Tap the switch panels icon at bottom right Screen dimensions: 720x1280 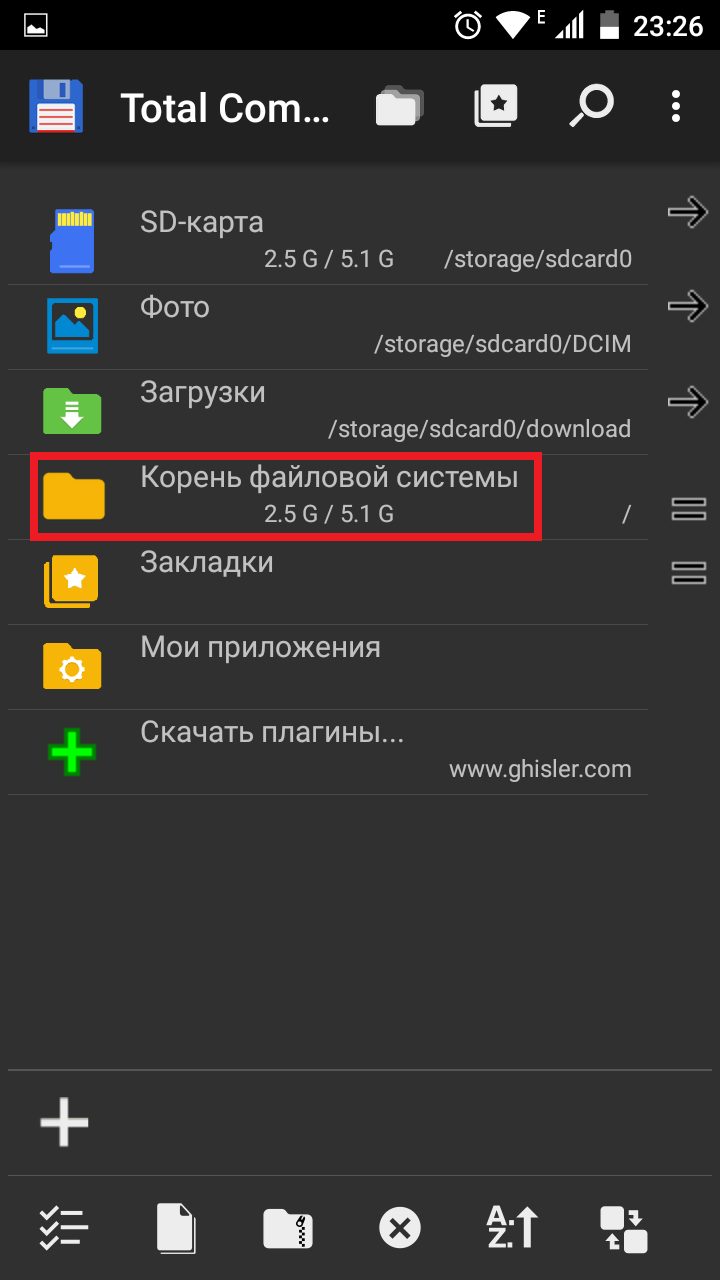(x=624, y=1228)
